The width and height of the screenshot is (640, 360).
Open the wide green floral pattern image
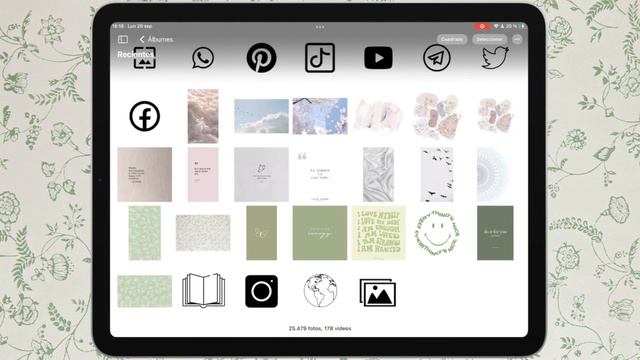[x=144, y=291]
